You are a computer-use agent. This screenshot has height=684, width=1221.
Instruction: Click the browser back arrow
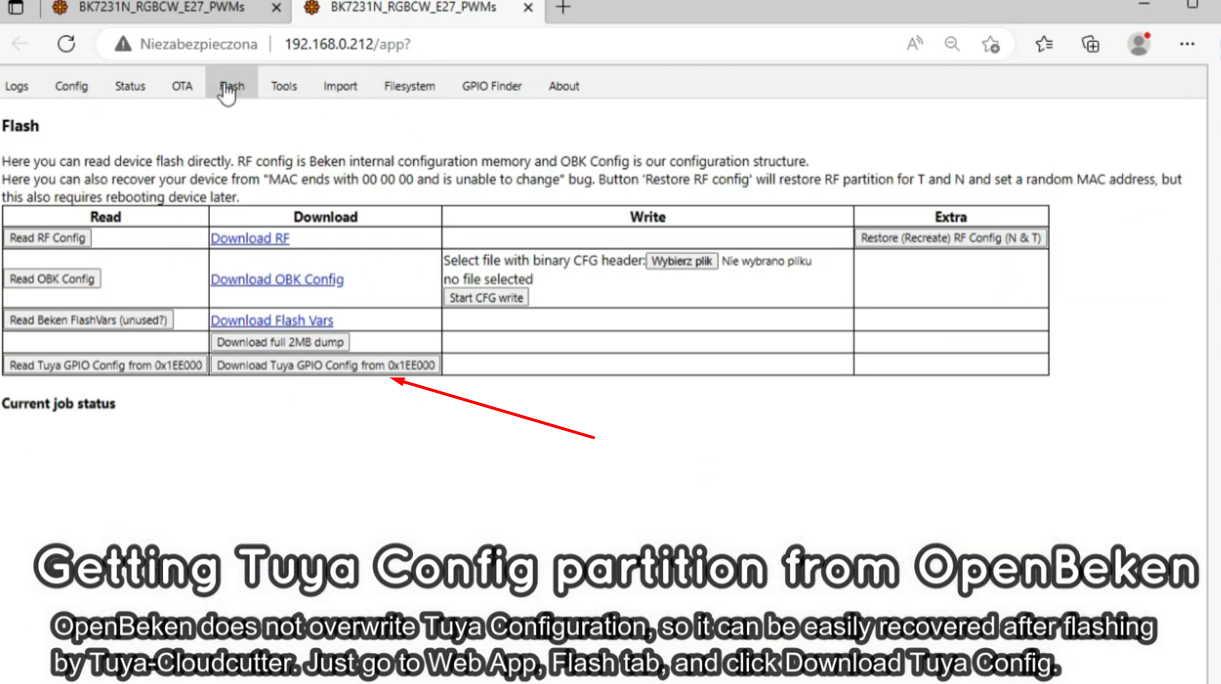pos(20,44)
